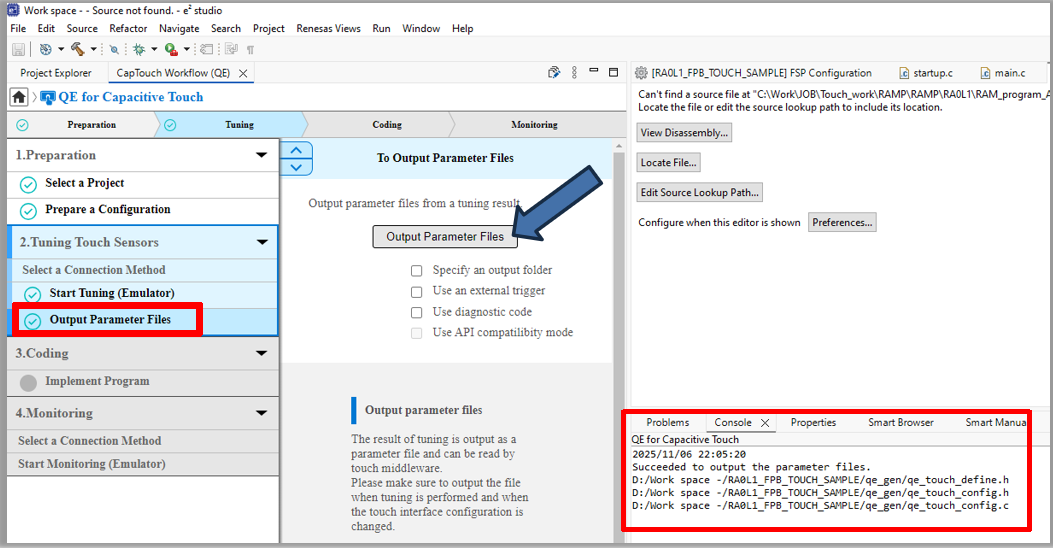Screen dimensions: 1053x548
Task: Close the CapTouch Workflow (QE) tab
Action: coord(243,73)
